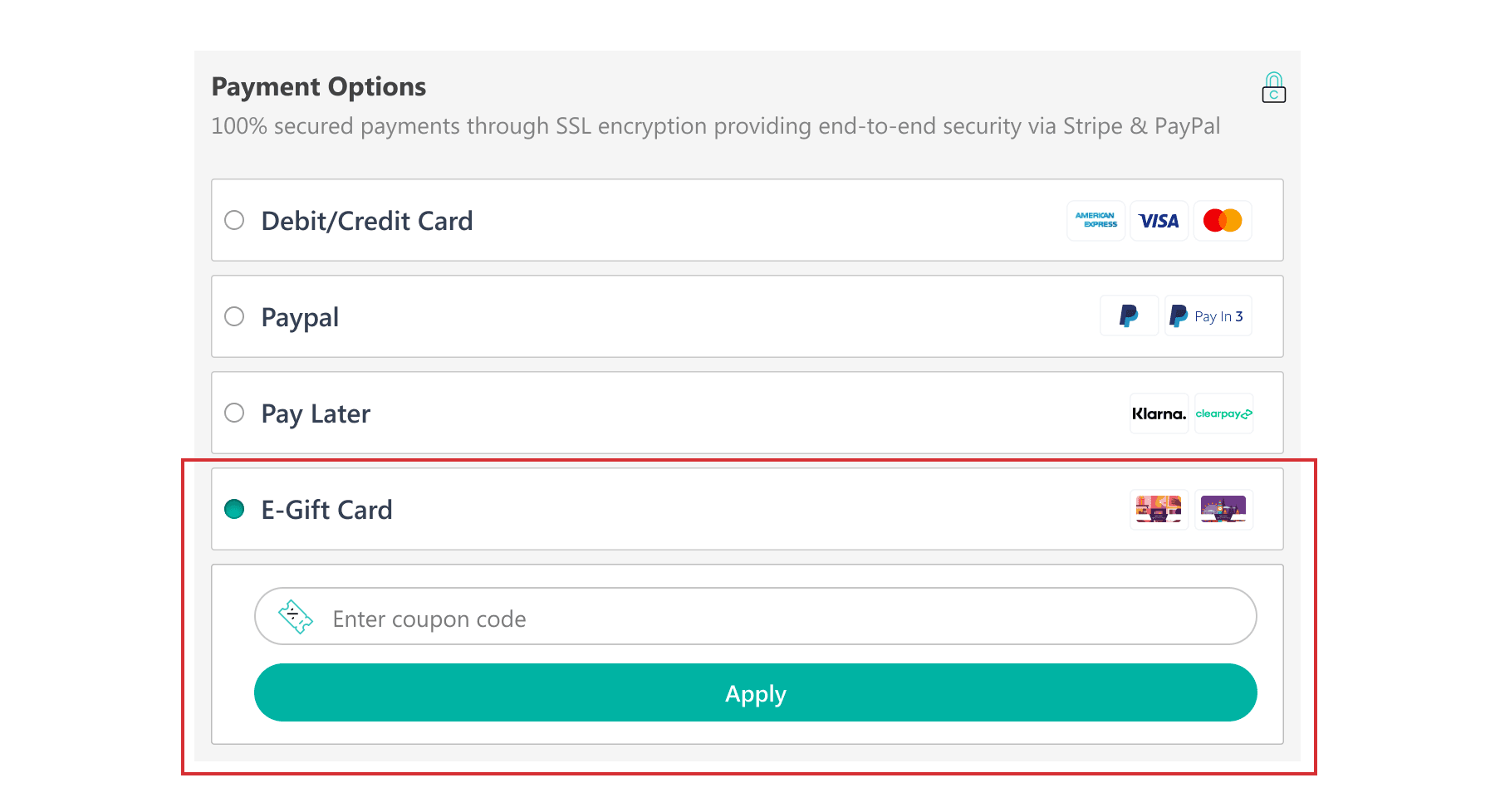The image size is (1495, 812).
Task: Click the Mastercard icon
Action: pyautogui.click(x=1222, y=220)
